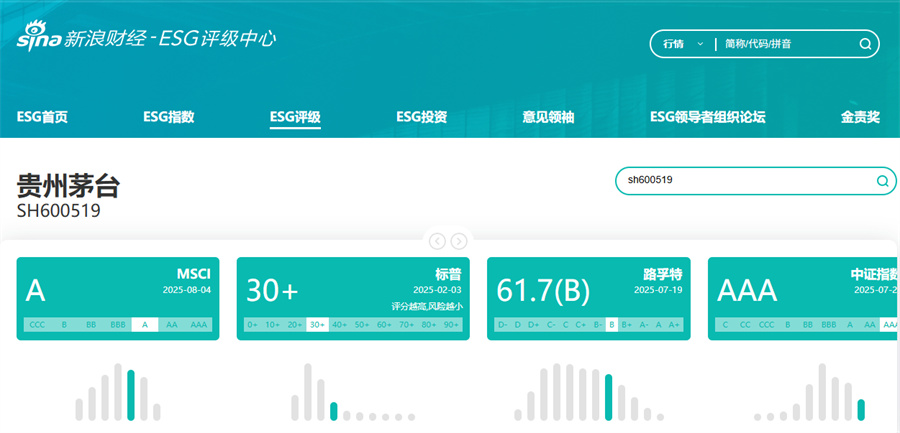This screenshot has height=433, width=900.
Task: Click MSCI date 2025-08-04
Action: (x=187, y=289)
